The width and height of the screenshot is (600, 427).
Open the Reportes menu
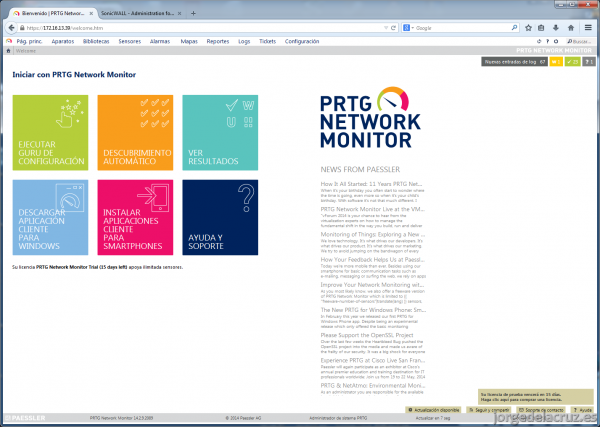coord(218,41)
